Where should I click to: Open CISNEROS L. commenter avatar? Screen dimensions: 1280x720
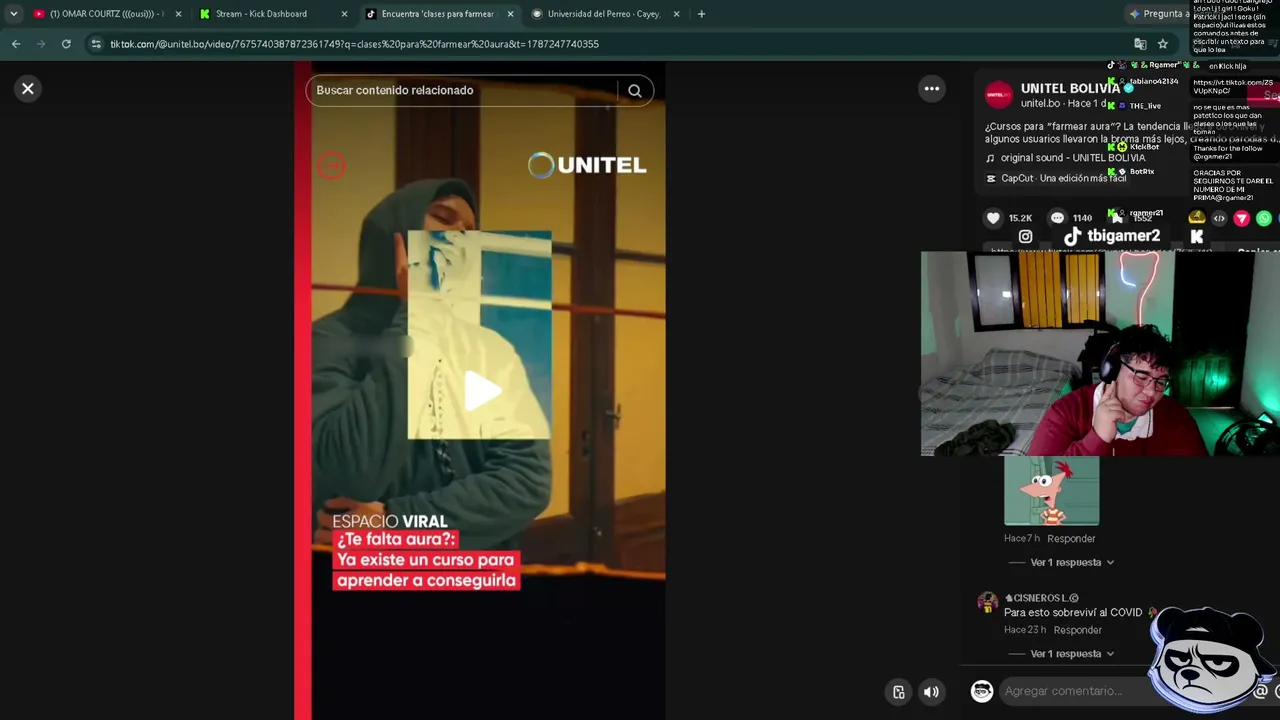click(x=988, y=602)
